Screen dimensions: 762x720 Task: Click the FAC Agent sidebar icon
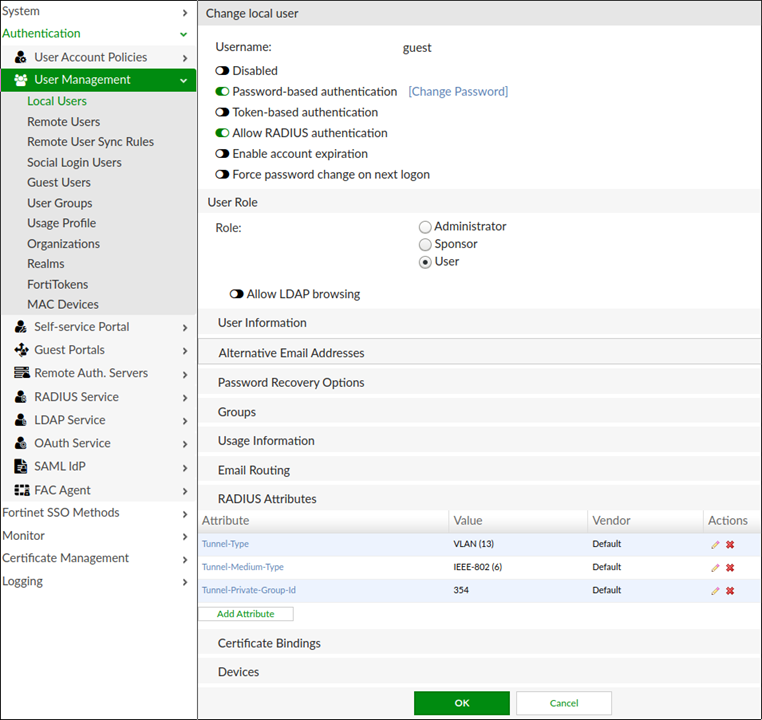[x=21, y=490]
